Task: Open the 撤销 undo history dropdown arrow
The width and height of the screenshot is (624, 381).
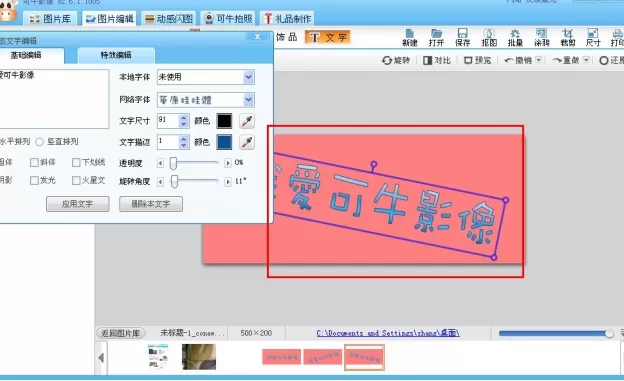Action: coord(538,60)
